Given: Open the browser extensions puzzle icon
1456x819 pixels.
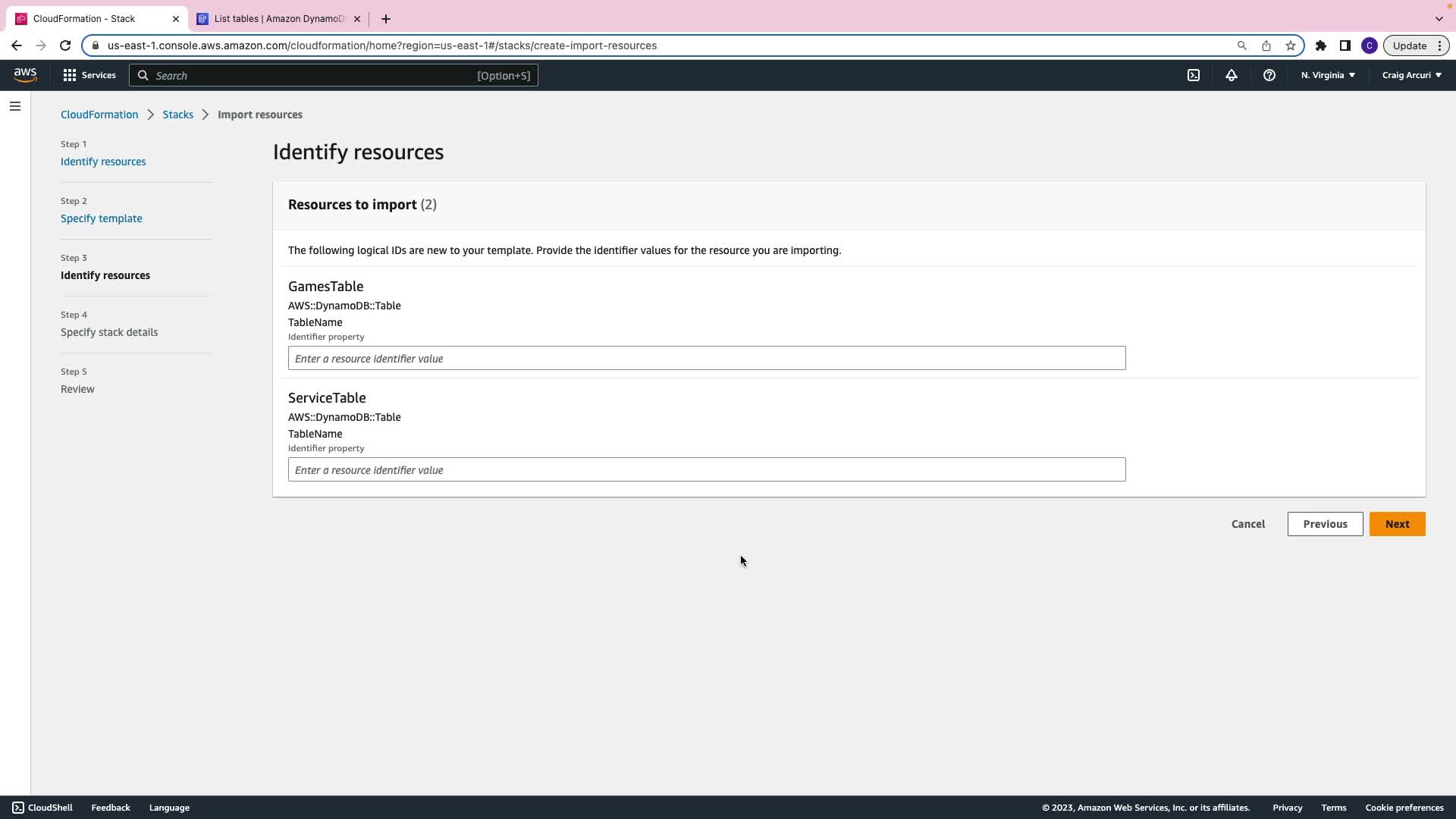Looking at the screenshot, I should pos(1320,45).
